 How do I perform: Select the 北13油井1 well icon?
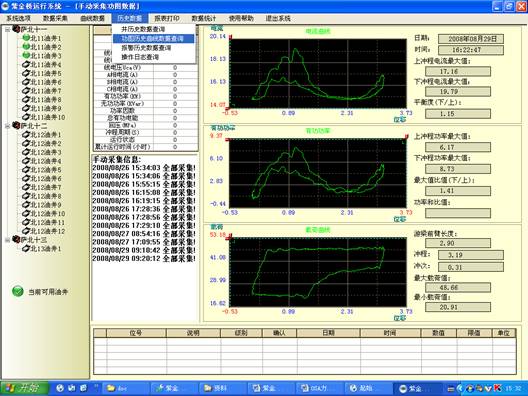click(26, 249)
